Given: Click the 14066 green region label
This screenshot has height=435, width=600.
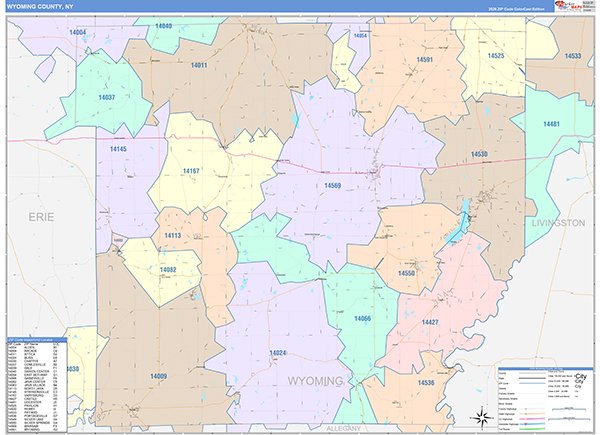Looking at the screenshot, I should coord(362,318).
